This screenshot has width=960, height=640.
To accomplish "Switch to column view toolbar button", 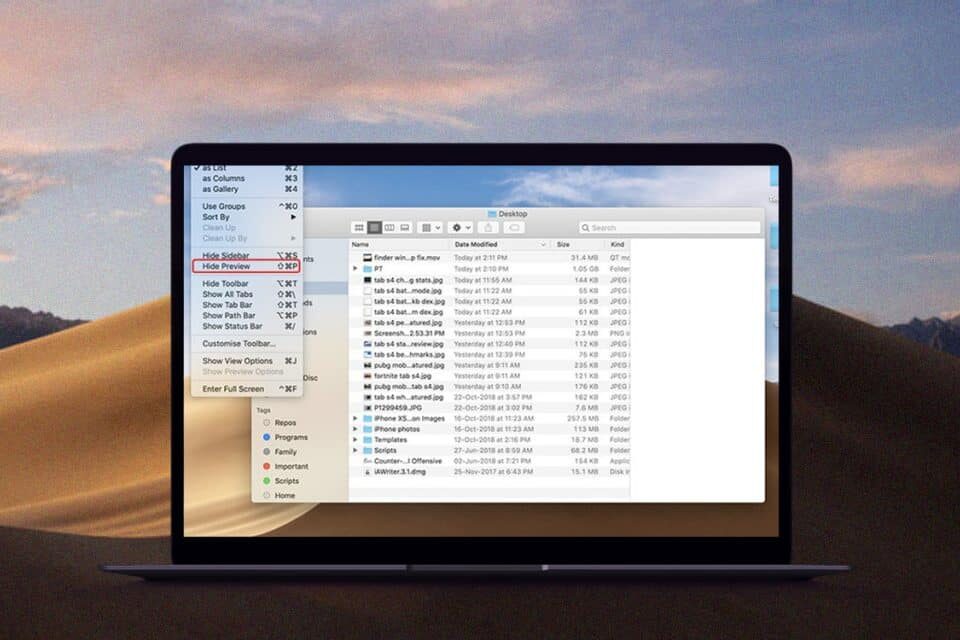I will click(389, 228).
